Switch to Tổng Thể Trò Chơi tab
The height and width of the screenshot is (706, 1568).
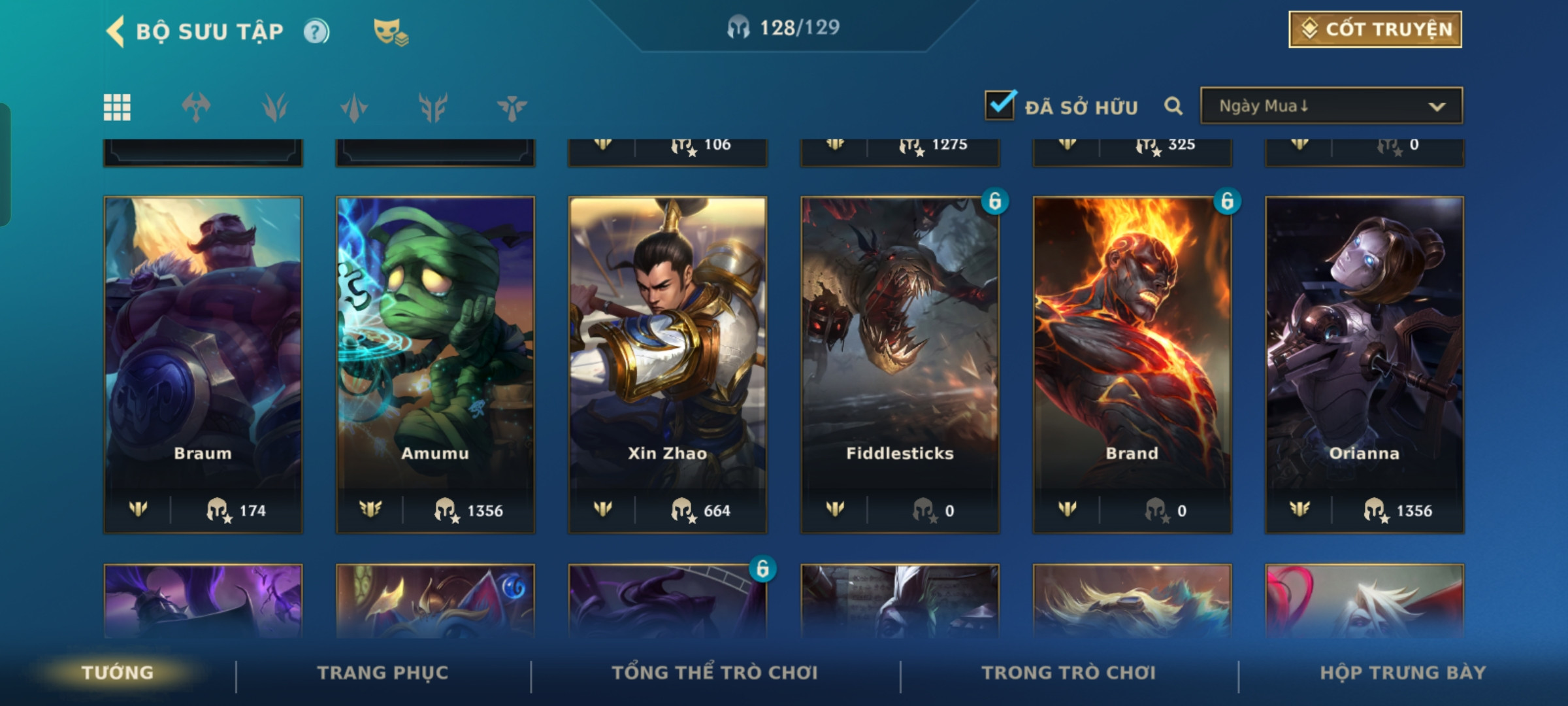[x=714, y=673]
